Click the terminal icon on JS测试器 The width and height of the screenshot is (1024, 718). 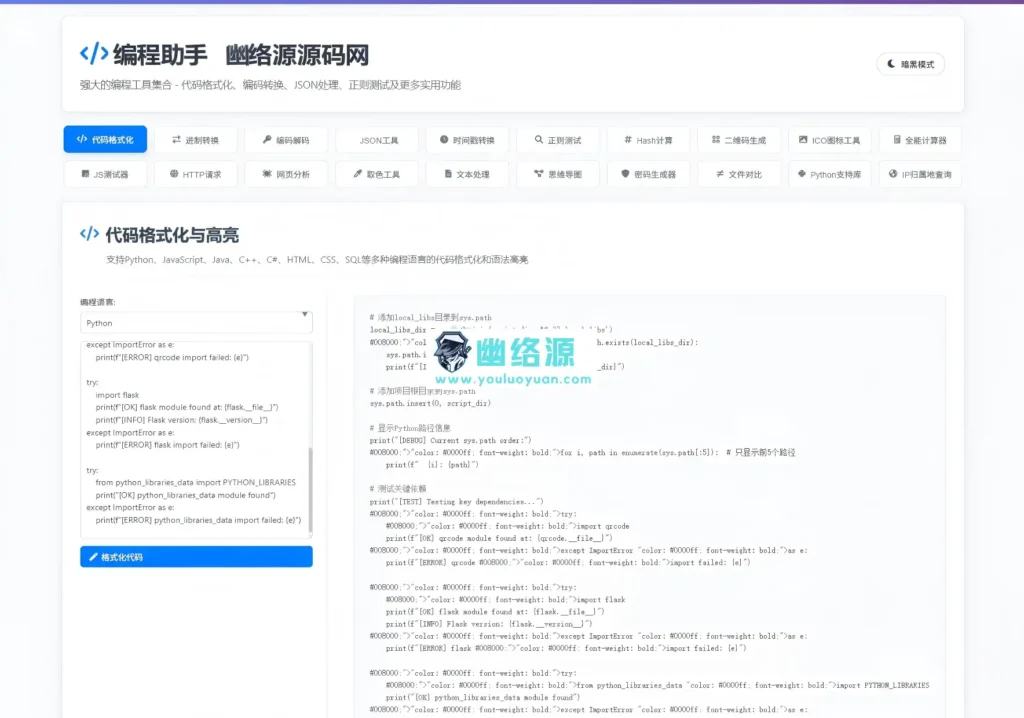coord(85,174)
